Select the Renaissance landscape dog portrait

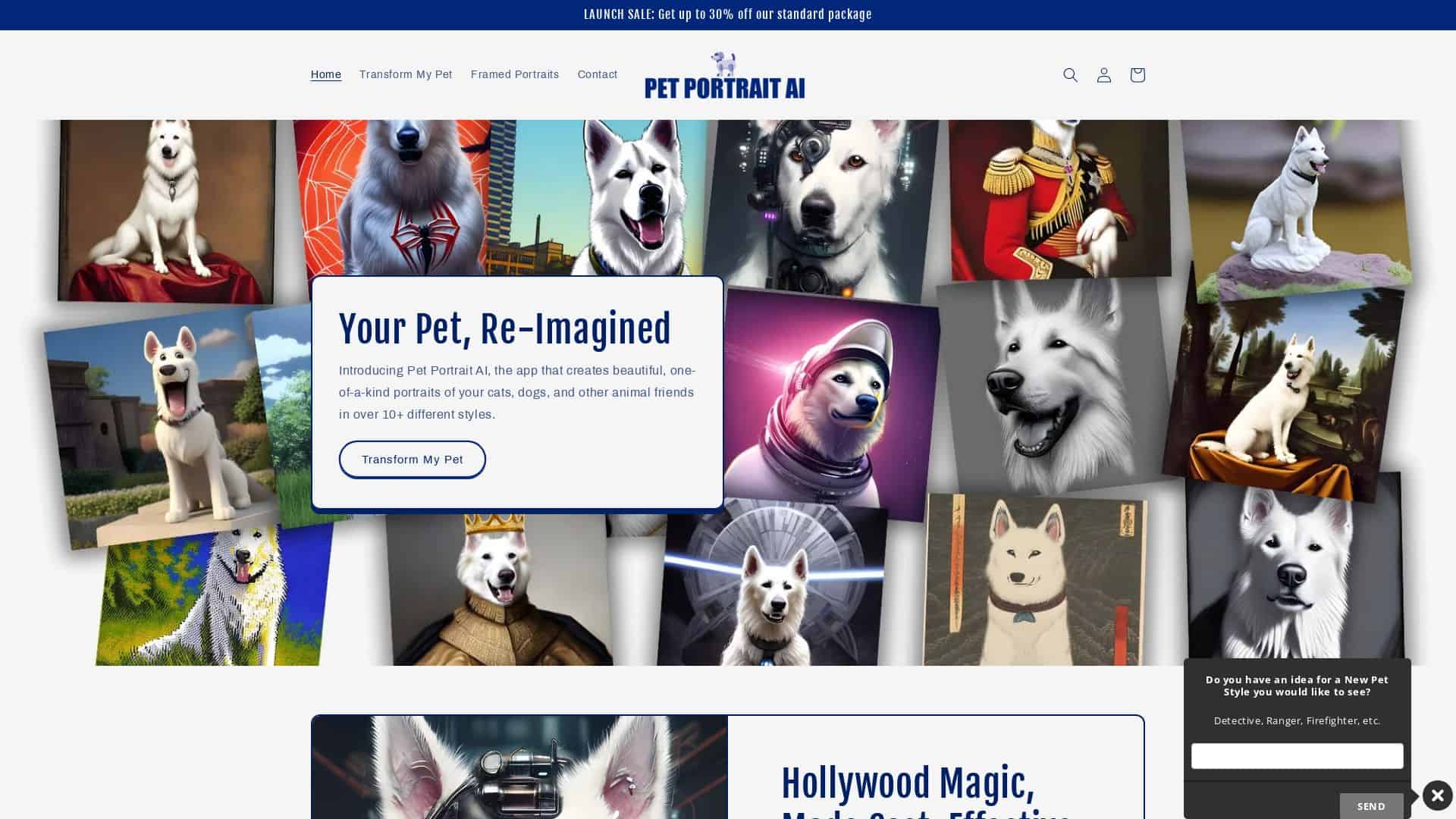pos(1285,394)
